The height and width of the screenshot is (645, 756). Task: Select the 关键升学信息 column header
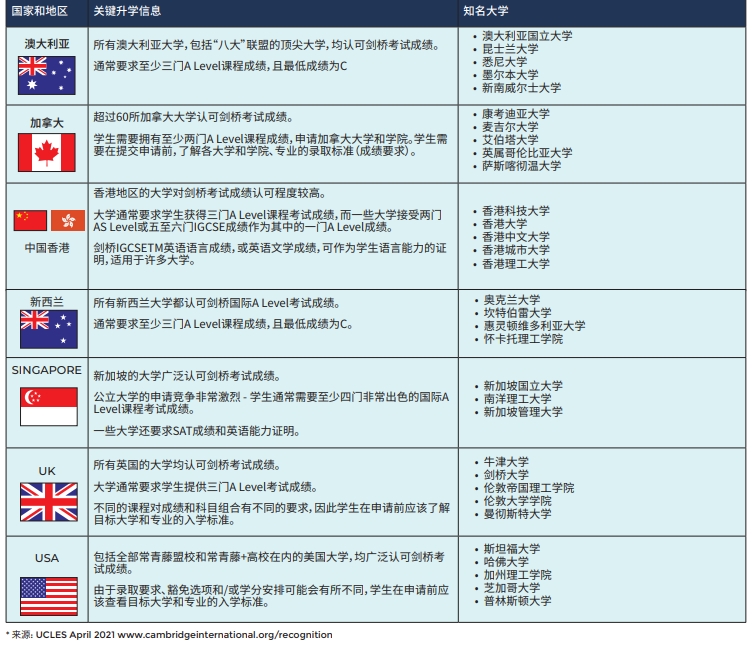pyautogui.click(x=127, y=11)
